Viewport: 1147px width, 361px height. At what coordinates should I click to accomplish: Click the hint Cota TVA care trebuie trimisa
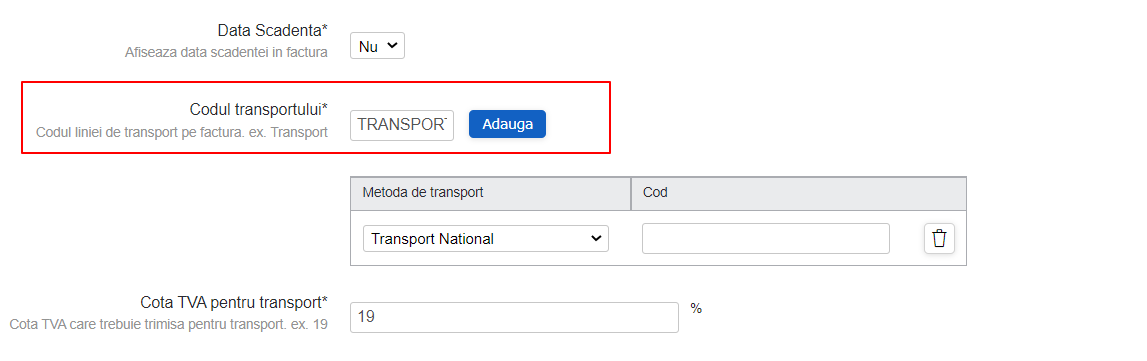(168, 324)
